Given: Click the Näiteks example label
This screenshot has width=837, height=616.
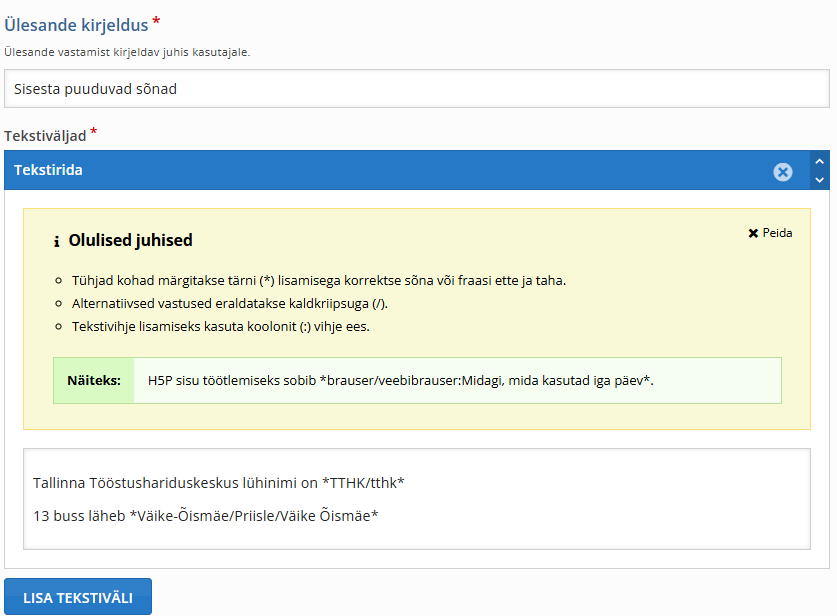Looking at the screenshot, I should pos(93,381).
